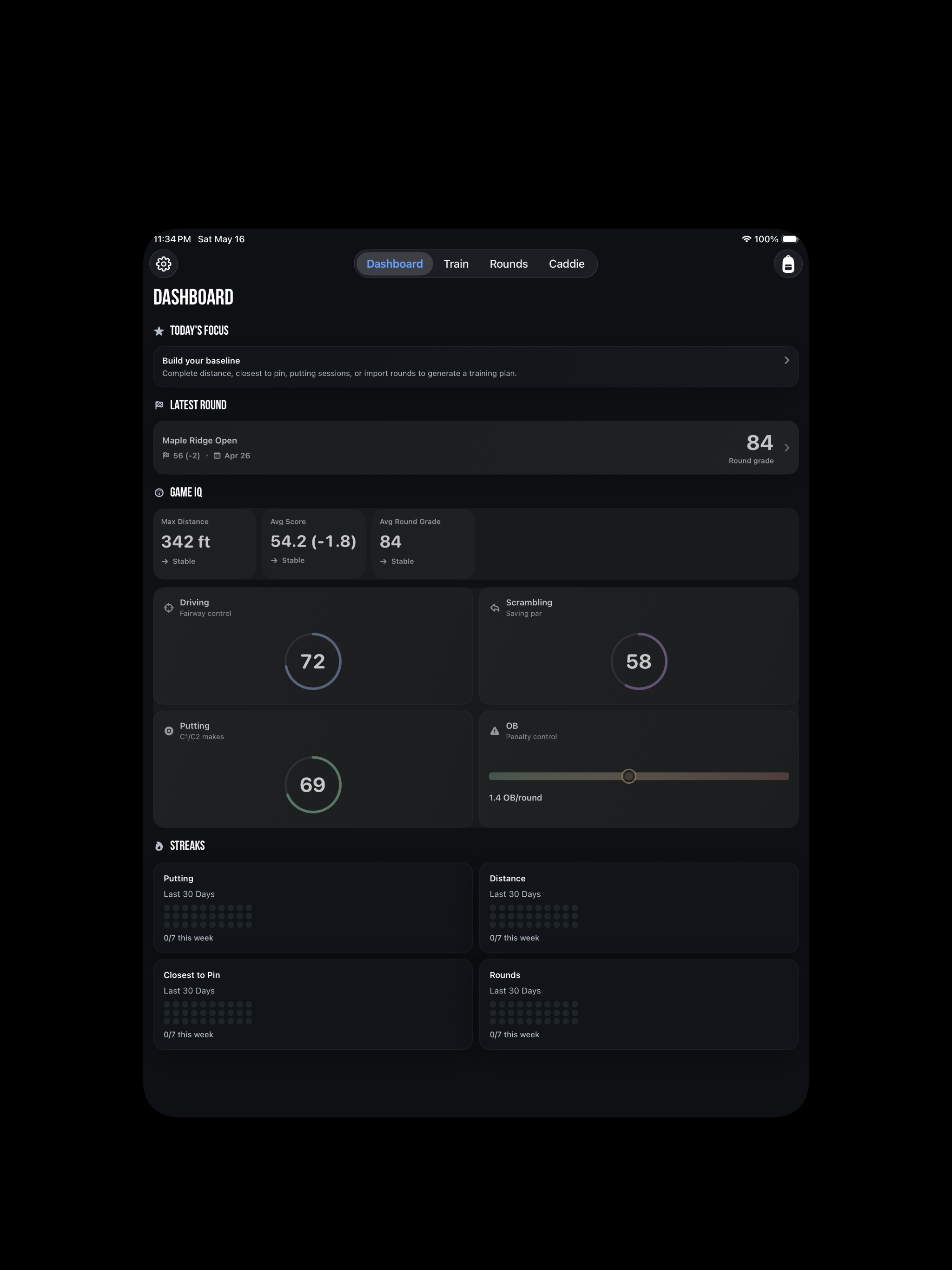Click the C1/C2 makes subtitle
This screenshot has height=1270, width=952.
(x=202, y=737)
